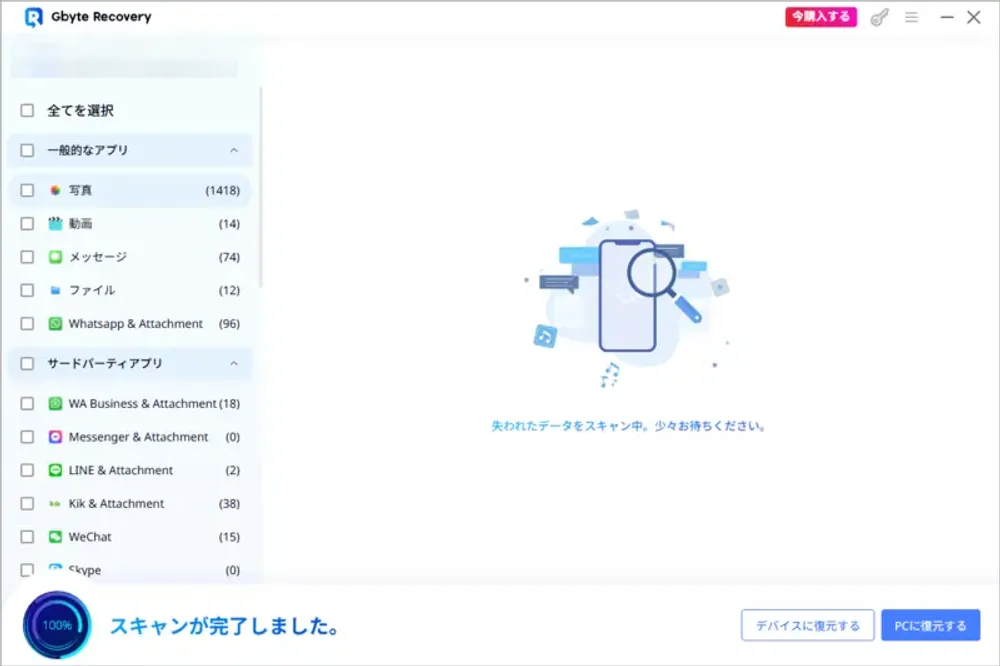1000x666 pixels.
Task: Enable the 写真 category checkbox
Action: pos(26,190)
